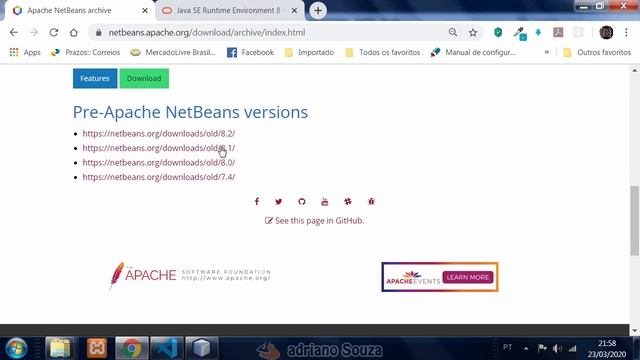Screen dimensions: 640x360
Task: Open the NetBeans 7.4 download link
Action: click(159, 177)
